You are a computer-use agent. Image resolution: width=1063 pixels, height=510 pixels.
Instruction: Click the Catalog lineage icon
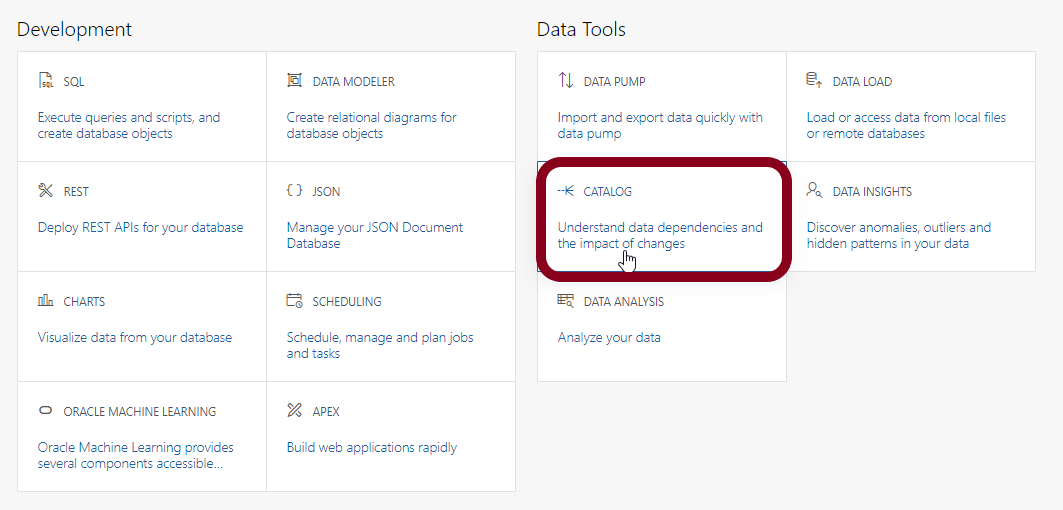coord(565,191)
